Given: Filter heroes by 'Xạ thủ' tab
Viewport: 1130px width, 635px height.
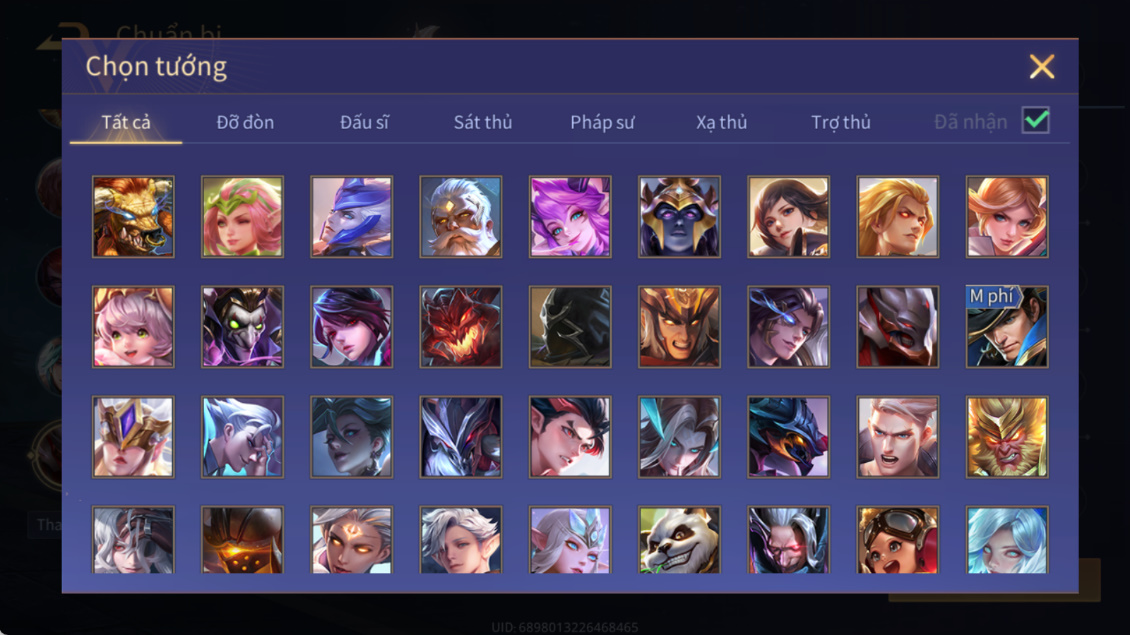Looking at the screenshot, I should coord(721,122).
